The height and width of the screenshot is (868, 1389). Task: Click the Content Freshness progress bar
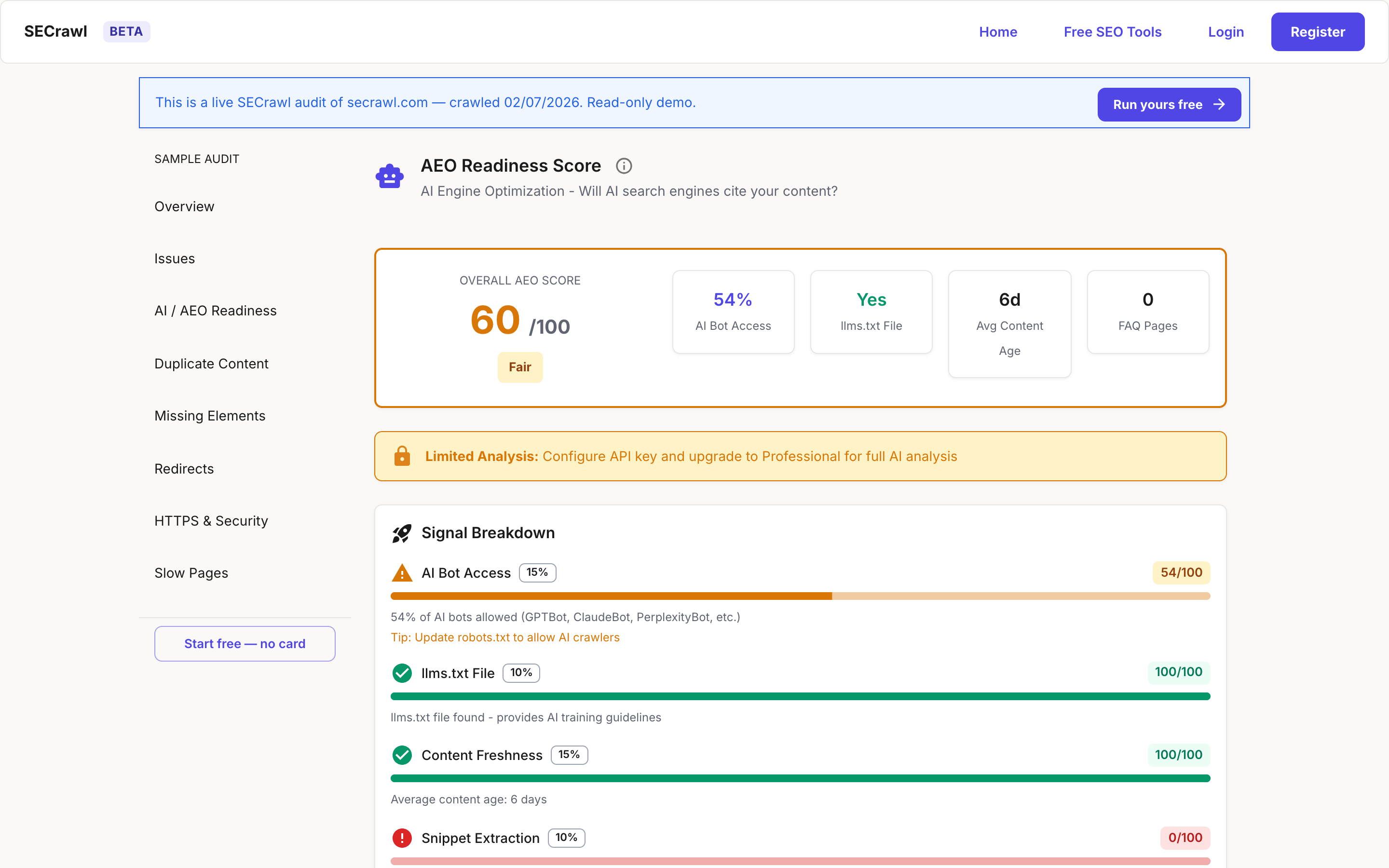(x=800, y=778)
